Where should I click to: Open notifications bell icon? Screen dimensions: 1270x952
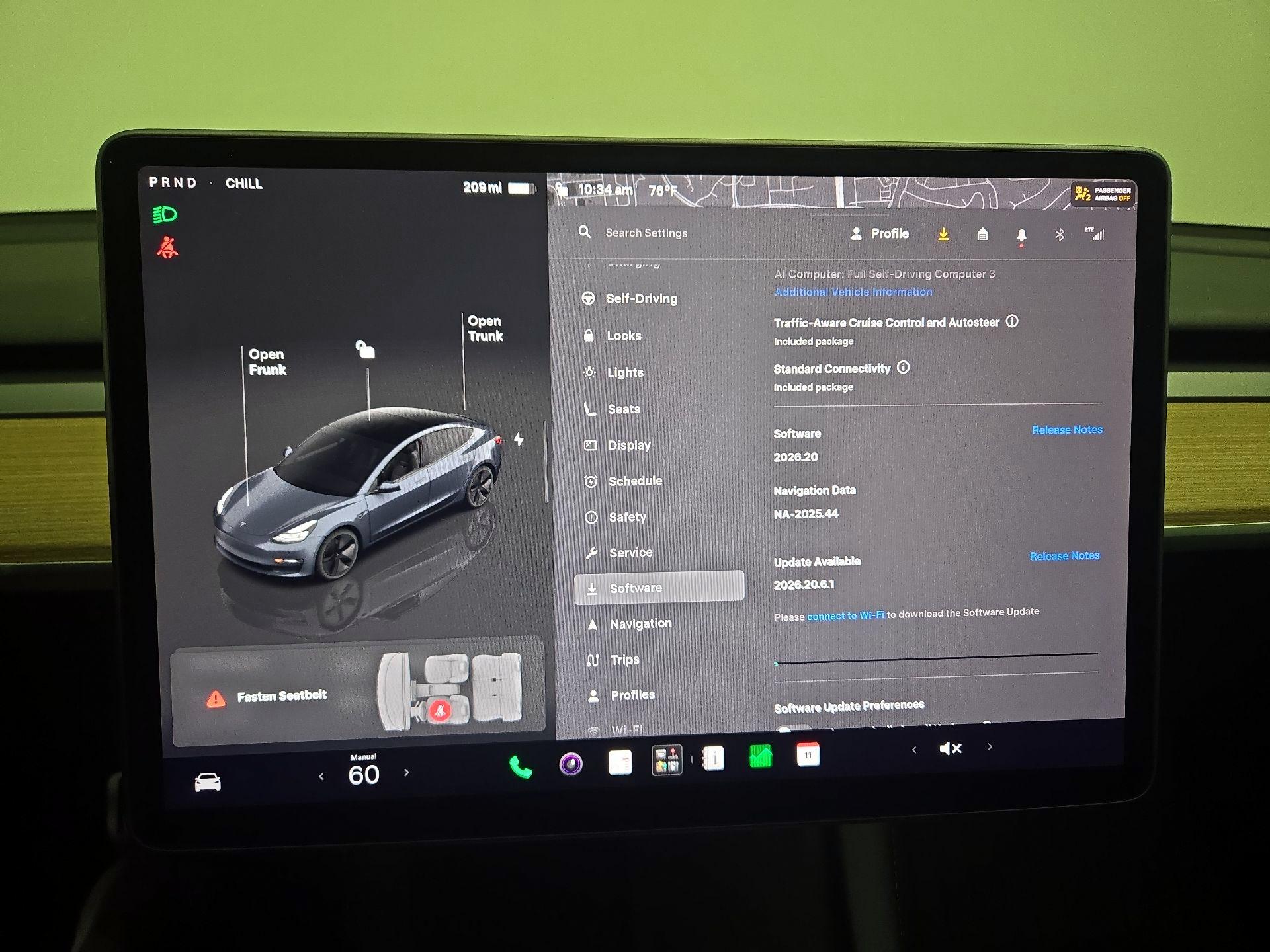point(1021,235)
